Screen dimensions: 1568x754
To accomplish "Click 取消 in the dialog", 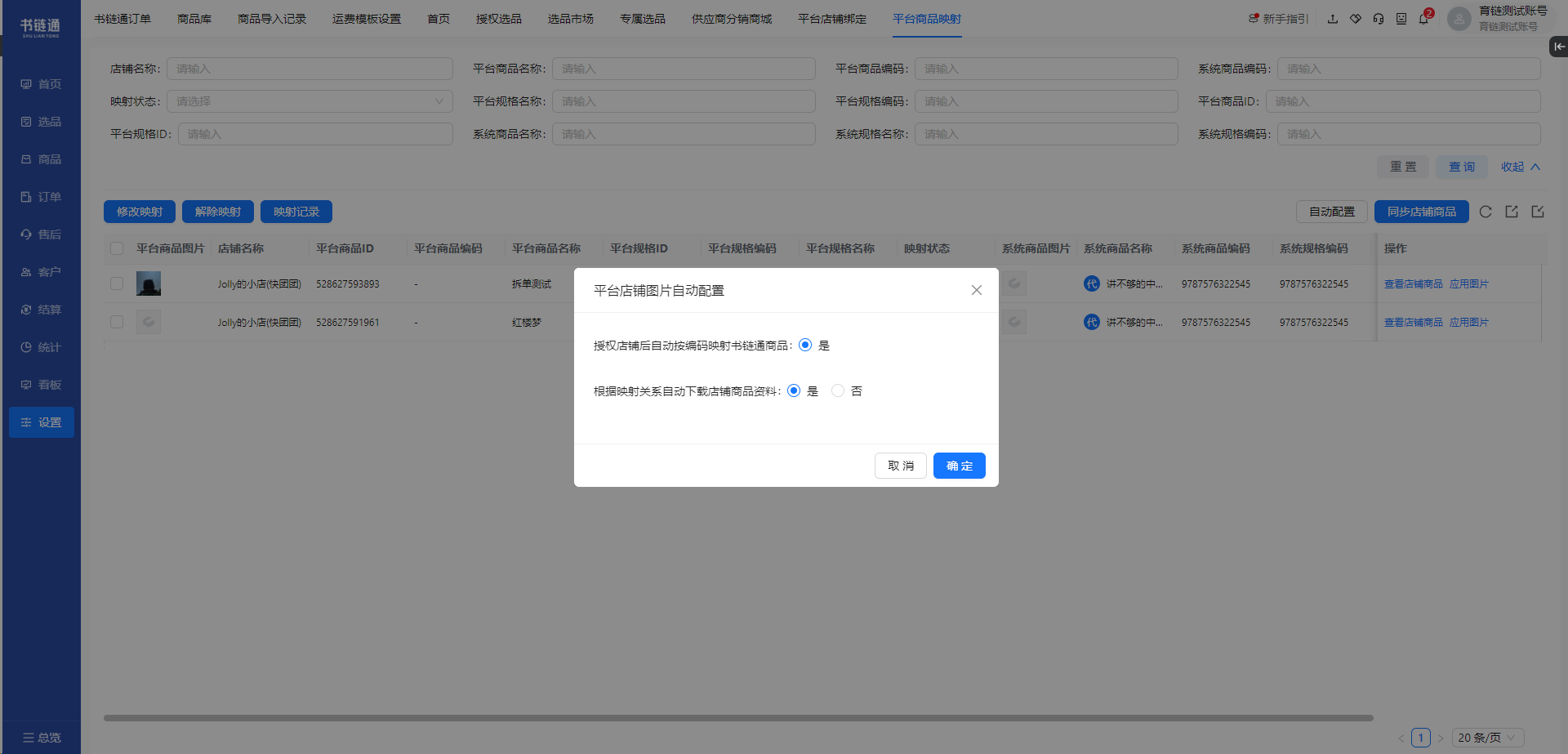I will (x=901, y=466).
